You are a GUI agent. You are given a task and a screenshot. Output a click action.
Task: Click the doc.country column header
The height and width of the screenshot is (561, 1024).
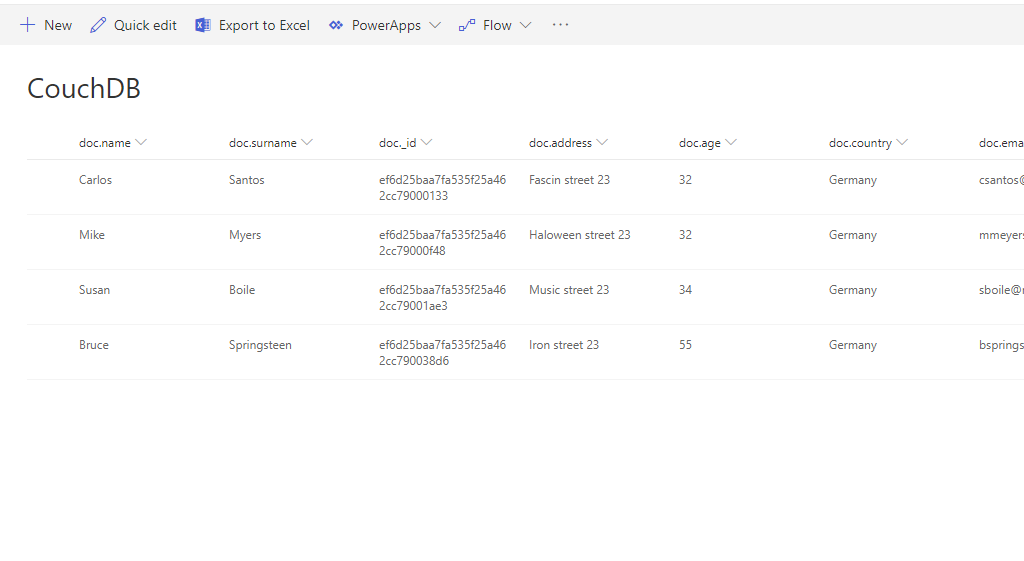click(860, 143)
